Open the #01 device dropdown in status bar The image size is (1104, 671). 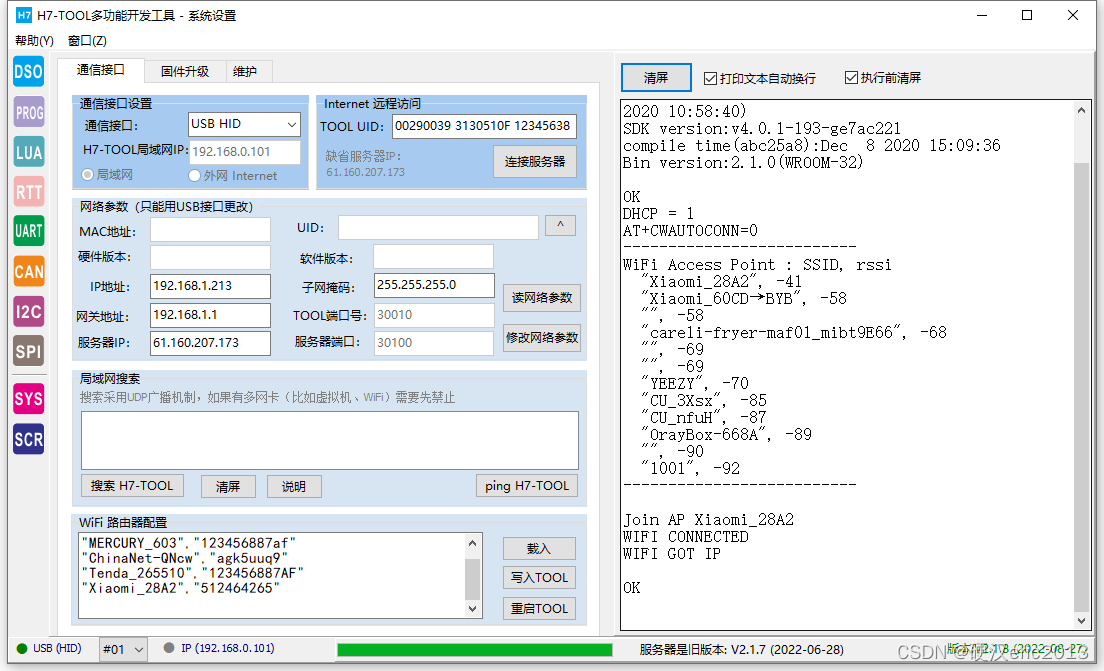tap(123, 649)
